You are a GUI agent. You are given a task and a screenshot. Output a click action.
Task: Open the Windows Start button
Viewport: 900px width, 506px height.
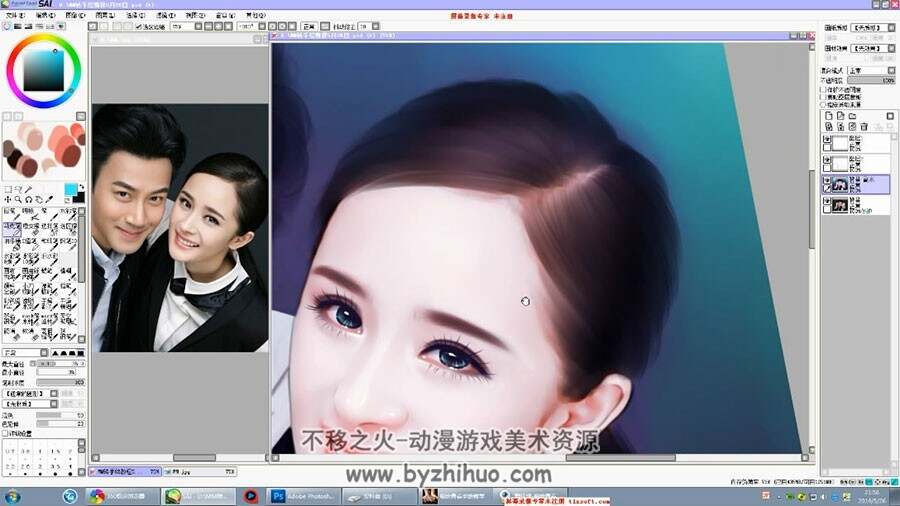[12, 496]
